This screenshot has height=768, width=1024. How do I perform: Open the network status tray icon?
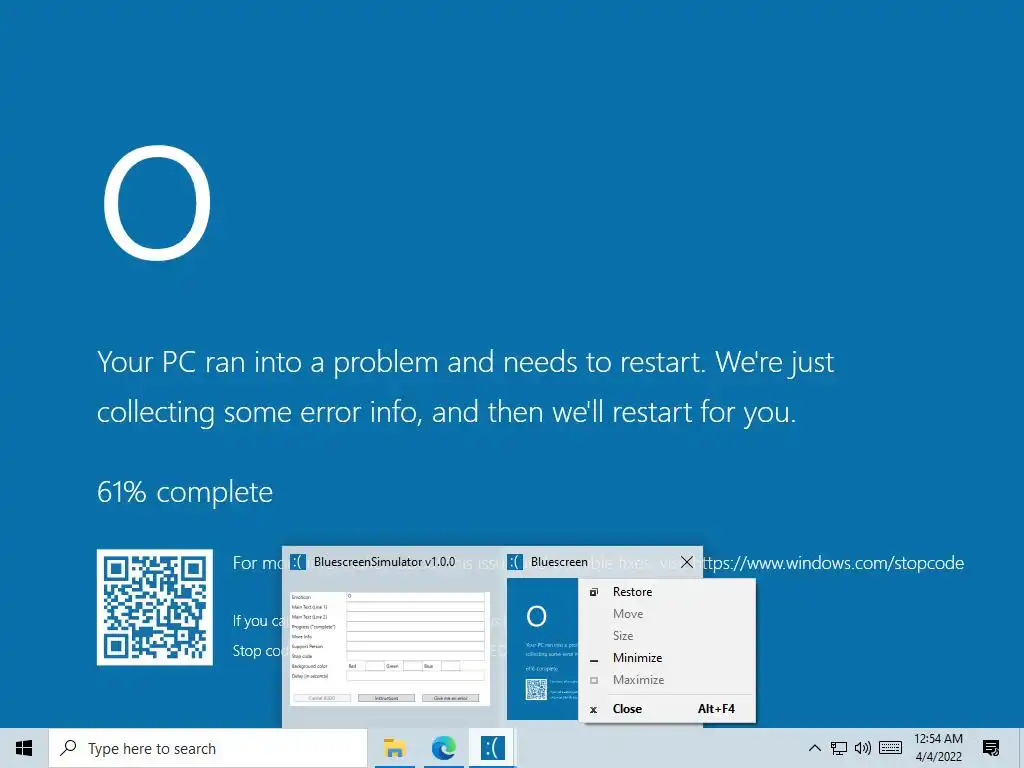click(x=839, y=748)
